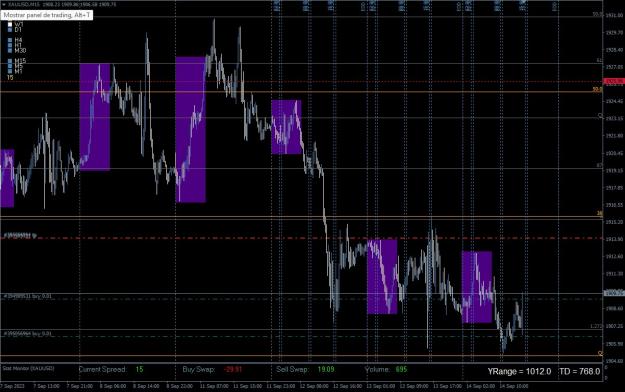
Task: Click the Current Spread value 15
Action: pyautogui.click(x=139, y=369)
